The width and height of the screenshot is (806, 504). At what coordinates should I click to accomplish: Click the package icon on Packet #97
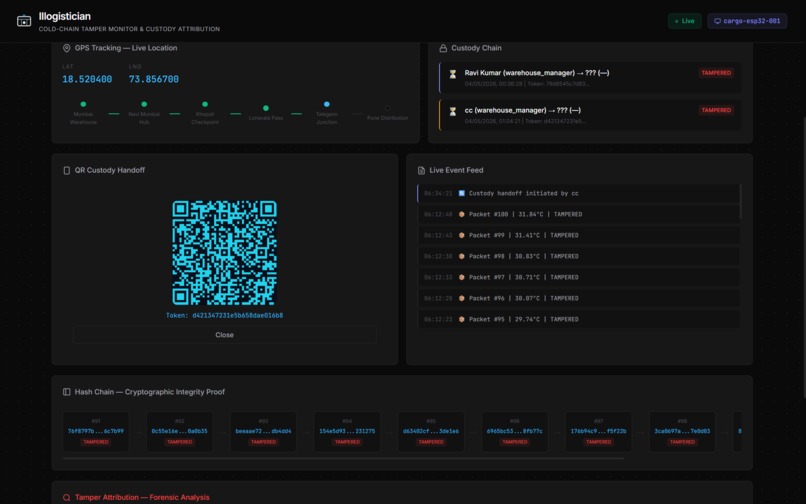tap(462, 277)
